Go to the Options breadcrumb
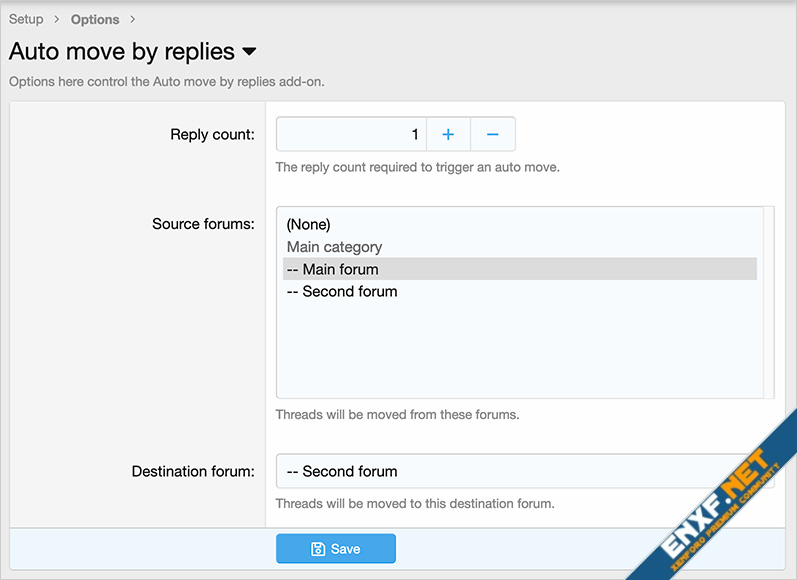This screenshot has width=797, height=580. click(95, 19)
